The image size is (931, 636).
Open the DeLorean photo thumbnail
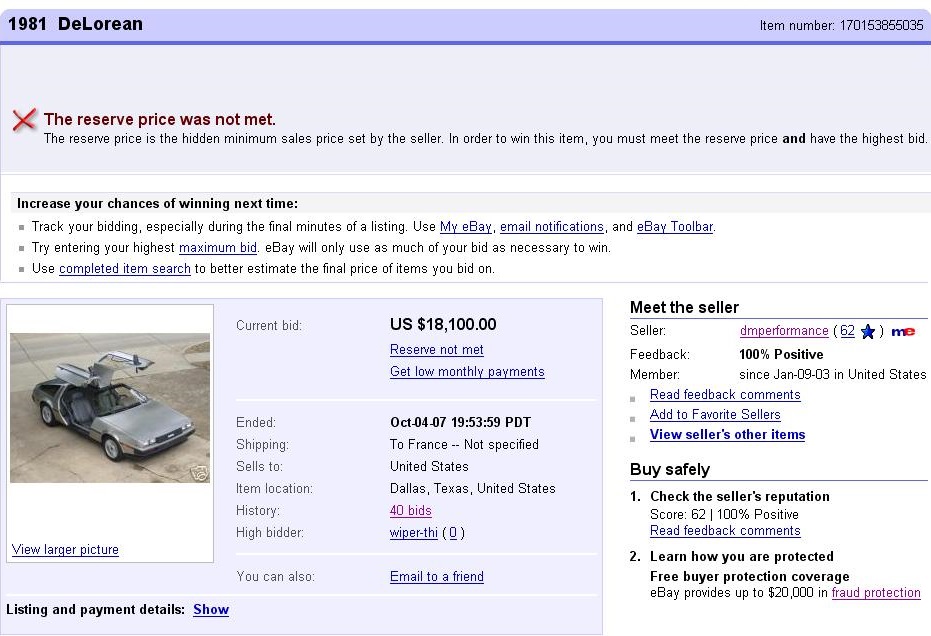[x=110, y=408]
